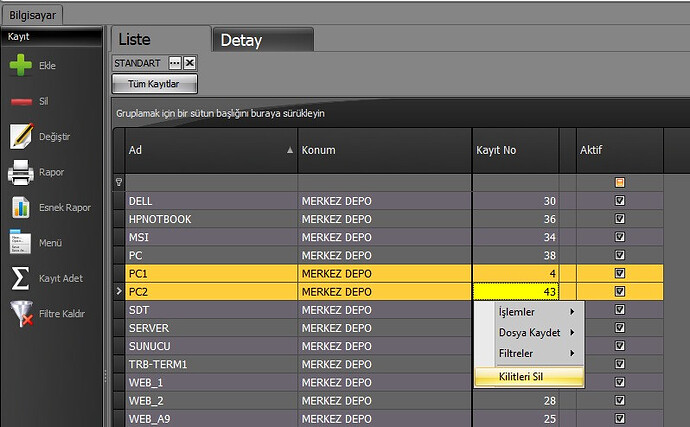Switch to the Liste tab
The height and width of the screenshot is (427, 690).
click(161, 39)
